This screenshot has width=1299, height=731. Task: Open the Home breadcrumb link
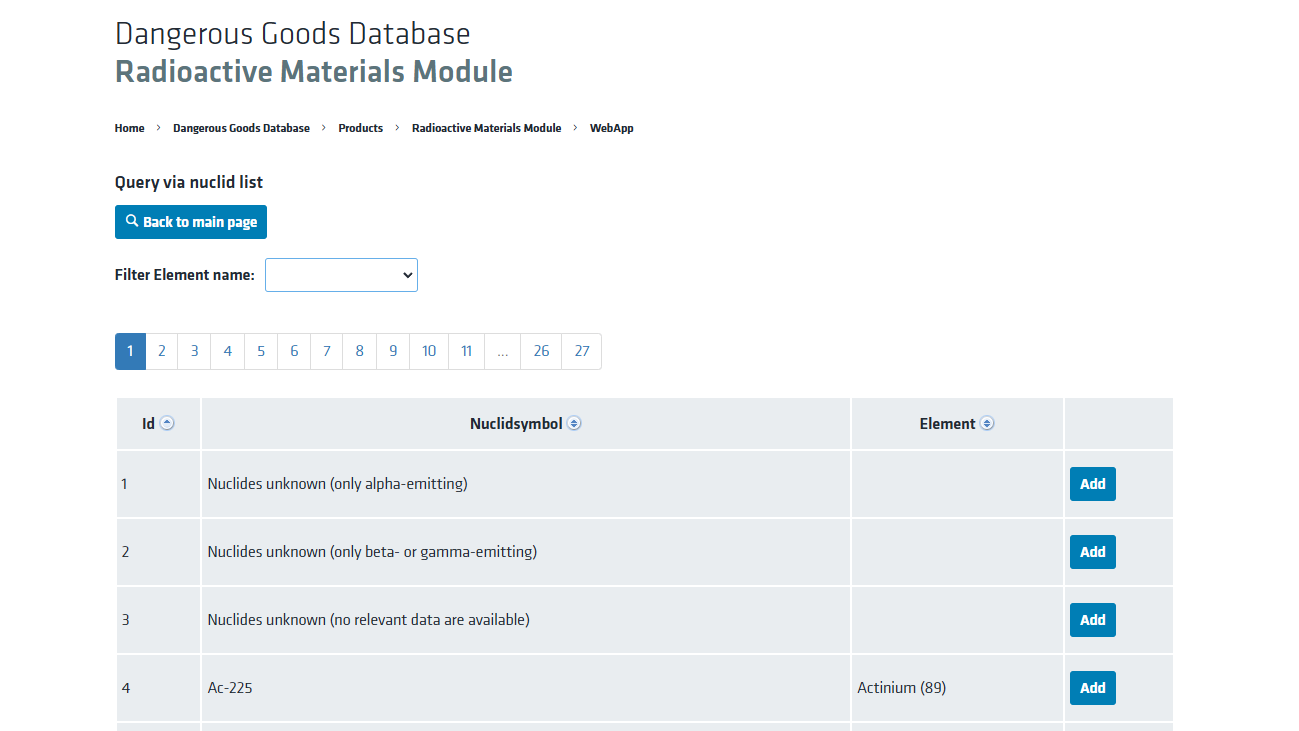130,128
